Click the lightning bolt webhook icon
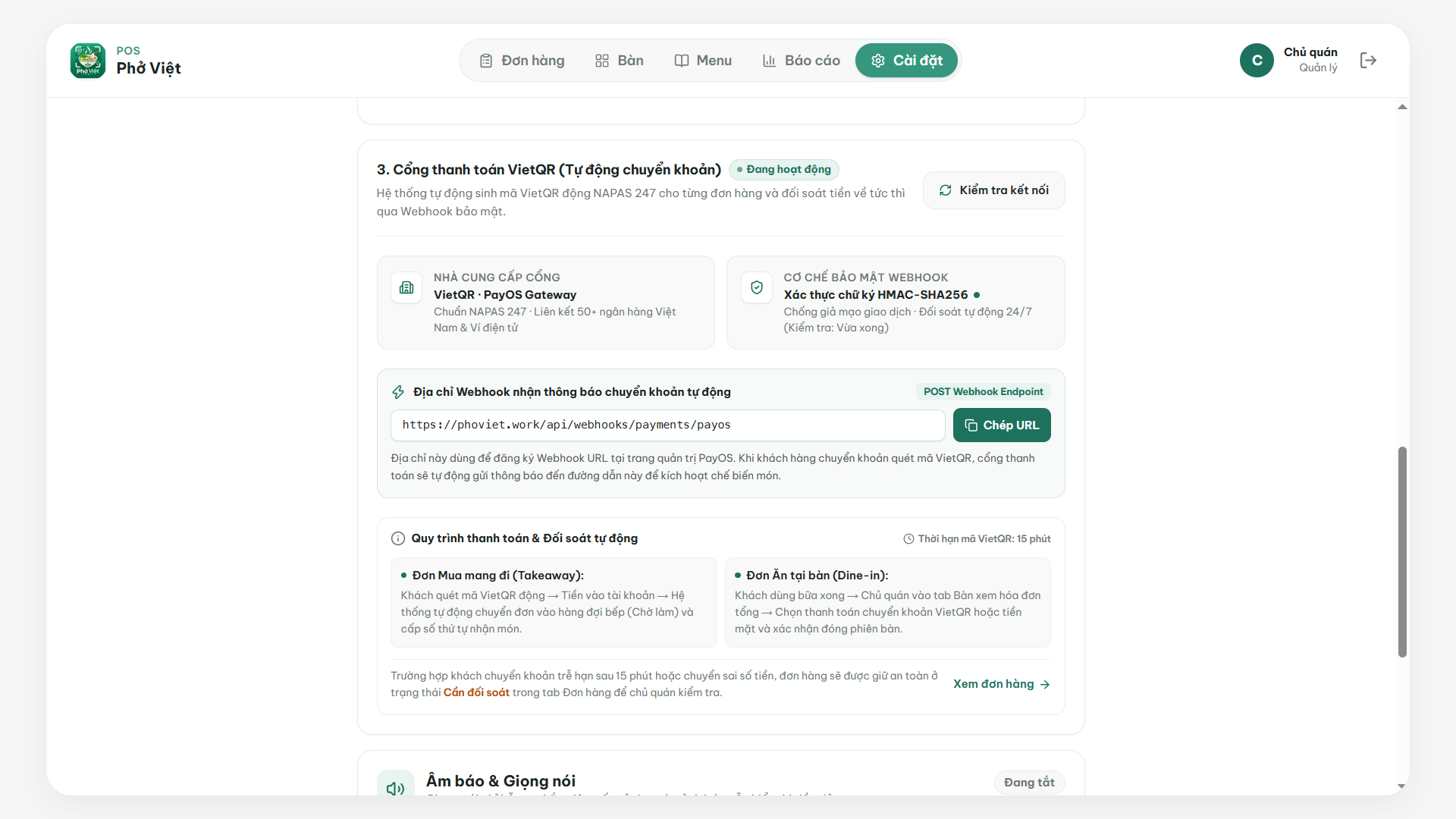The height and width of the screenshot is (819, 1456). [x=398, y=392]
